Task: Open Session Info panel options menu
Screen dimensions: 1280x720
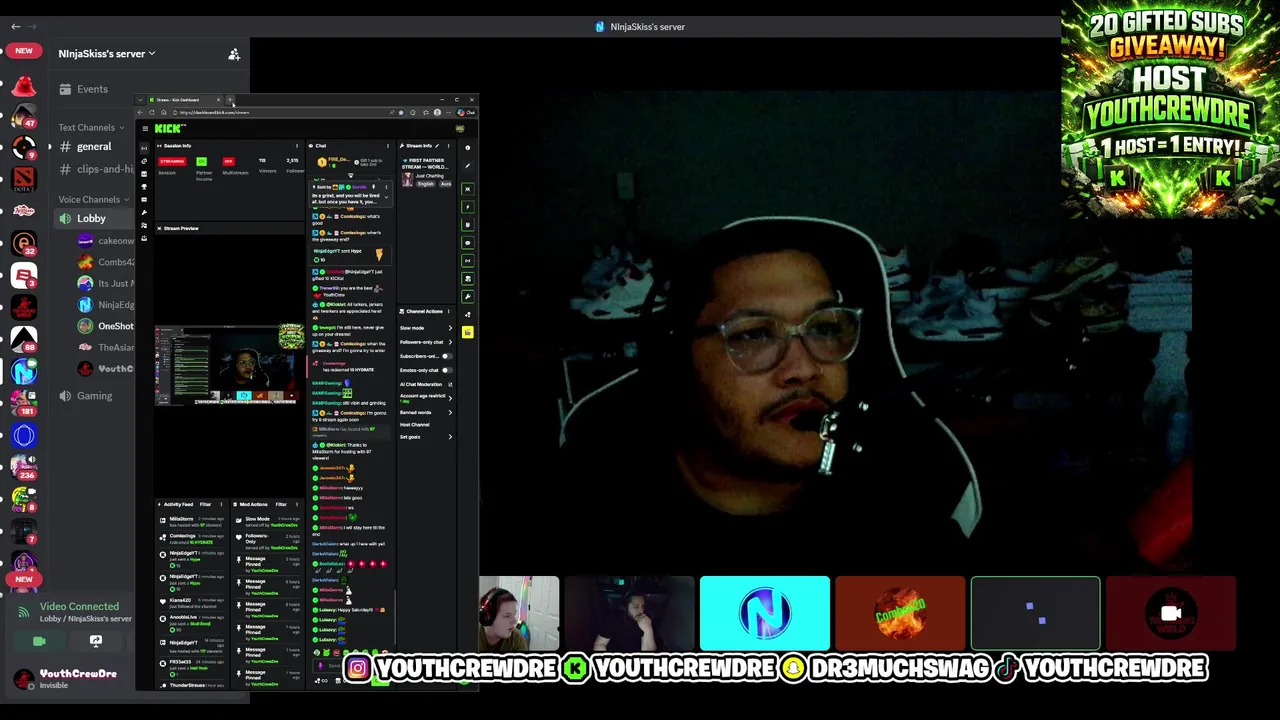Action: 297,146
